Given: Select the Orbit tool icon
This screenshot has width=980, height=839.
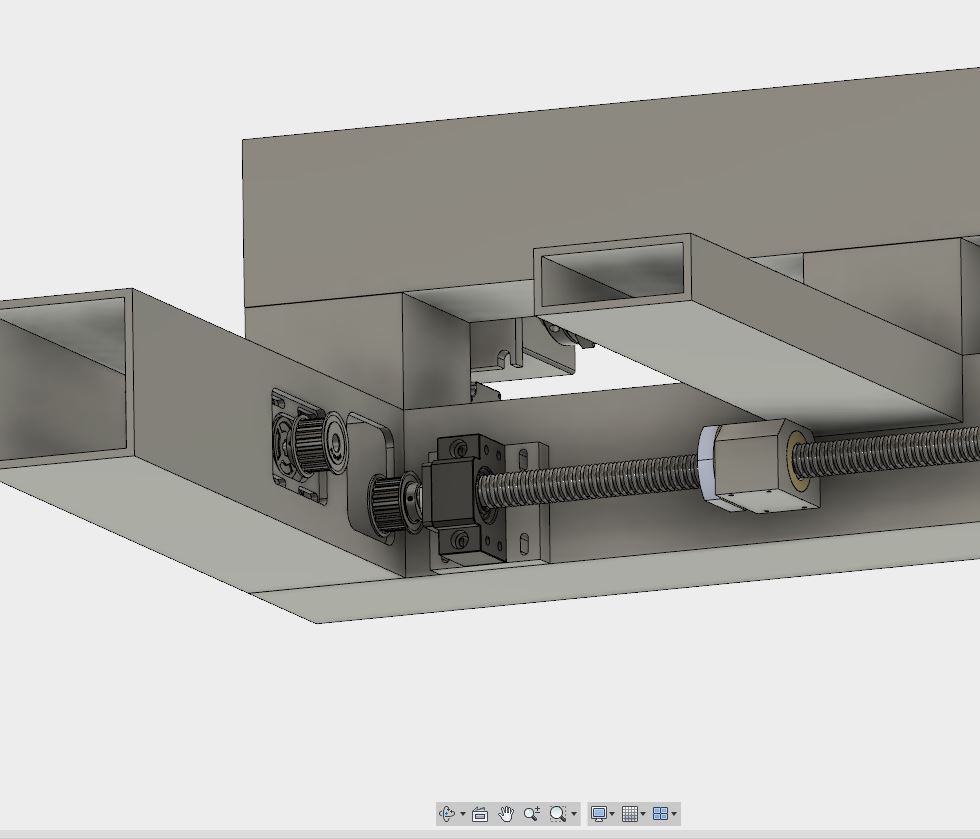Looking at the screenshot, I should [x=447, y=814].
